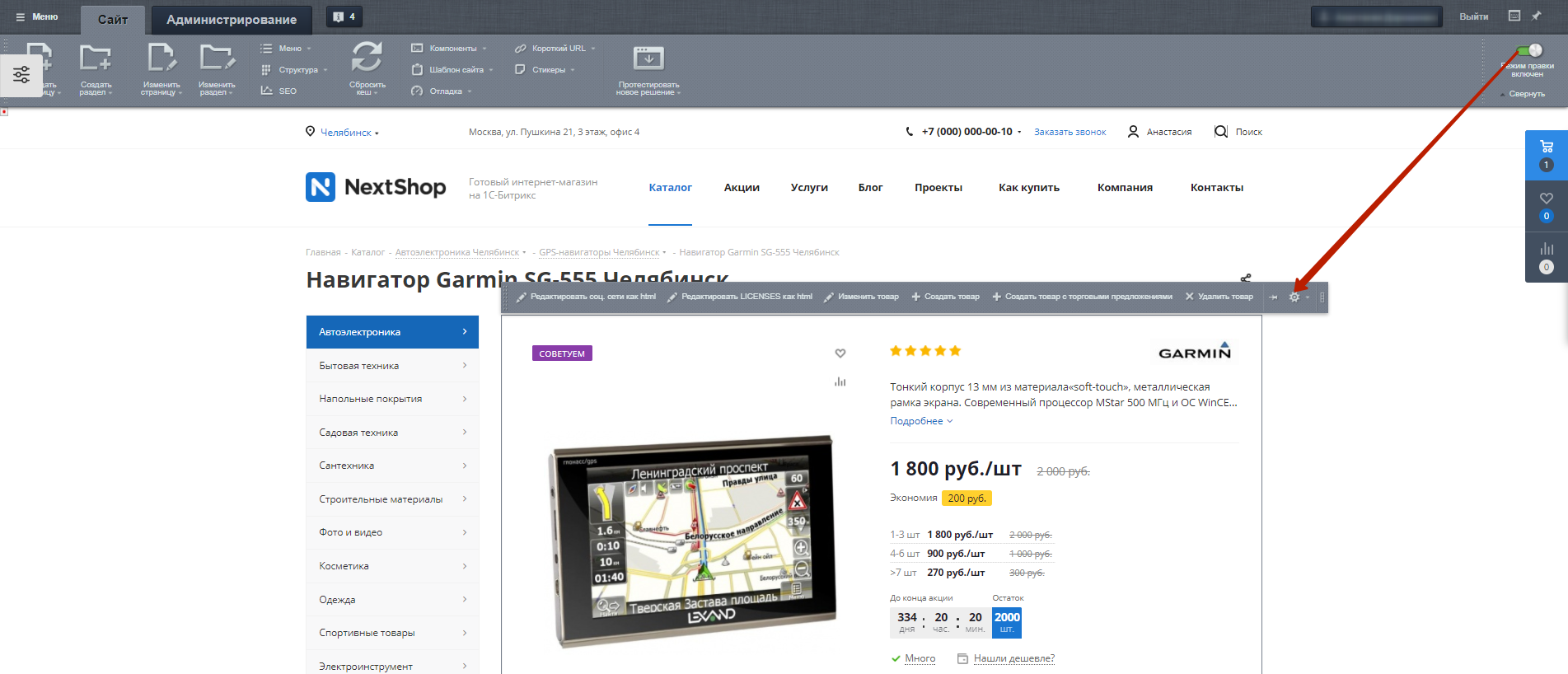Viewport: 1568px width, 674px height.
Task: Open the Акции navigation item
Action: [x=742, y=188]
